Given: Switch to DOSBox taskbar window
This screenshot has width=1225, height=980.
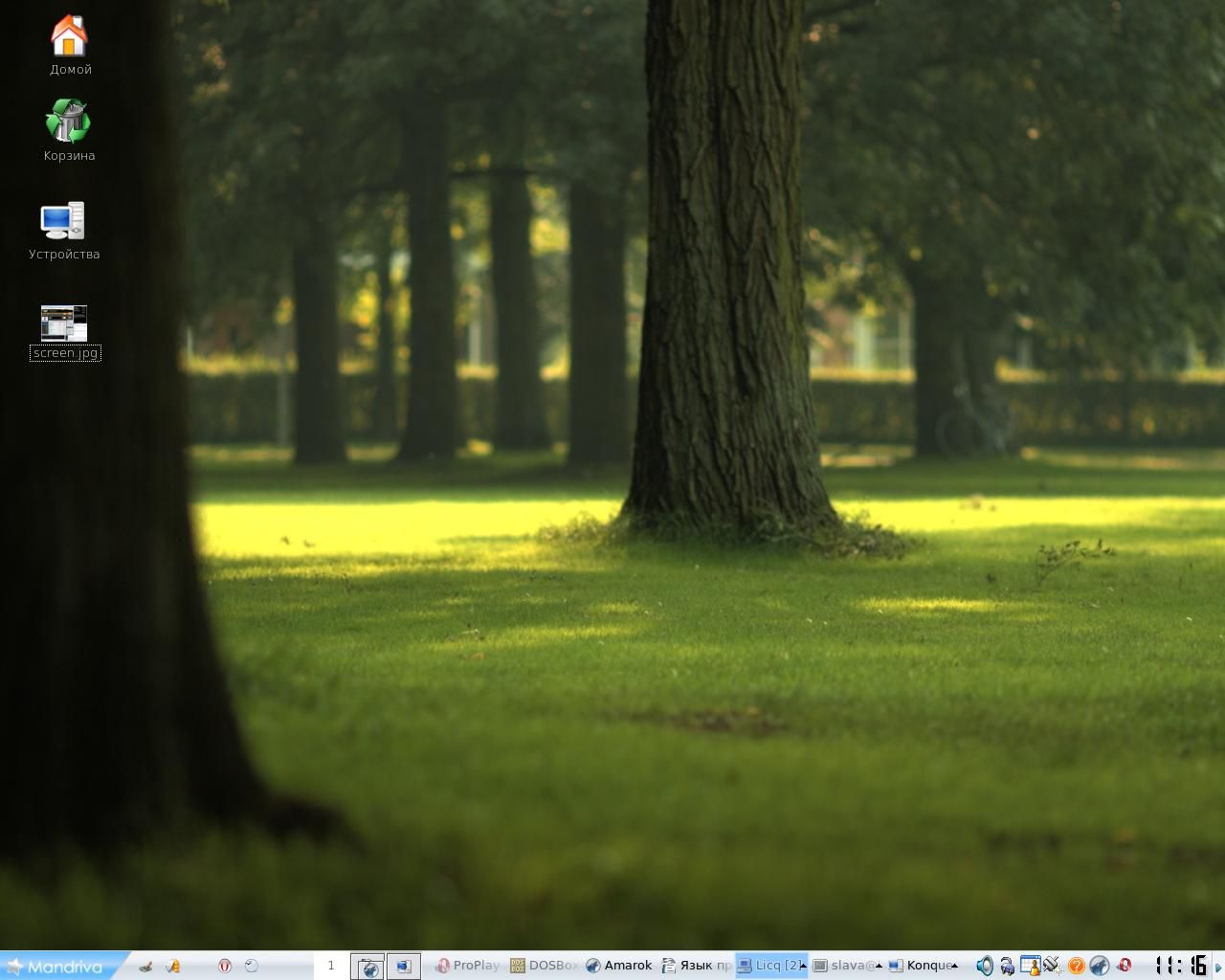Looking at the screenshot, I should (x=545, y=966).
